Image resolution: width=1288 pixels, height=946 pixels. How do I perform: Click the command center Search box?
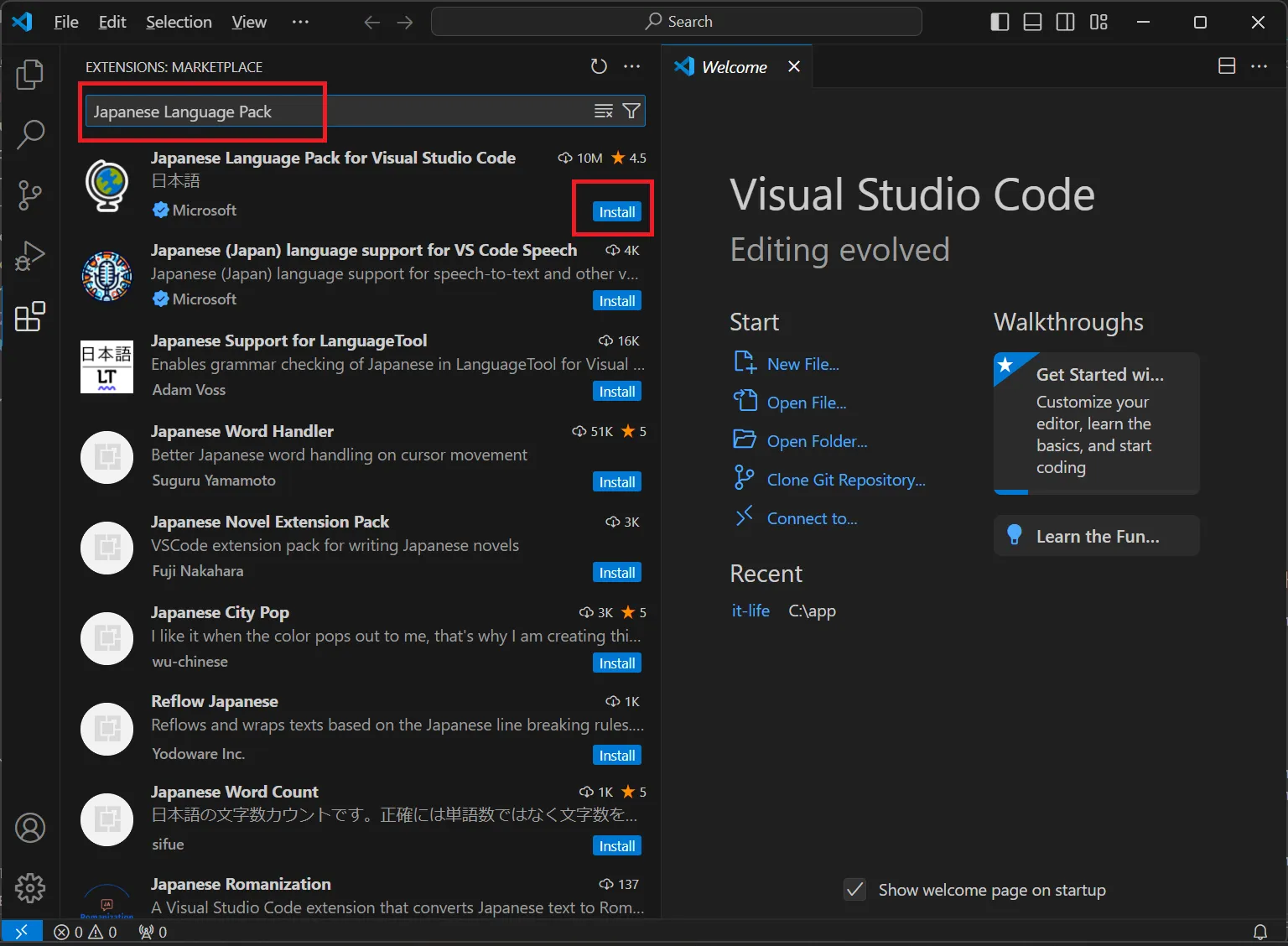click(x=677, y=22)
